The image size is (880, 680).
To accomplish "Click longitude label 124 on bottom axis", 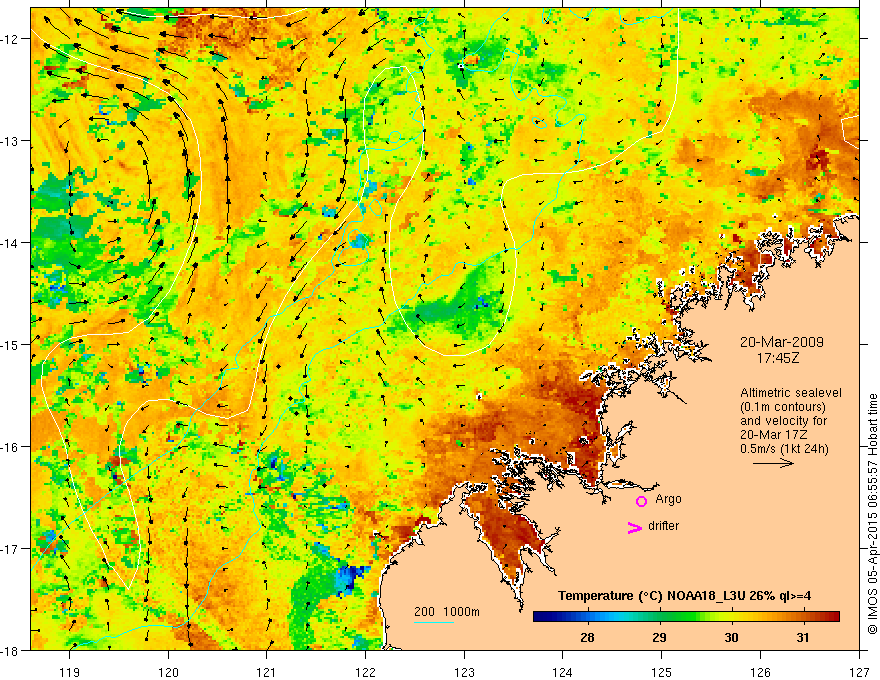I will 563,672.
